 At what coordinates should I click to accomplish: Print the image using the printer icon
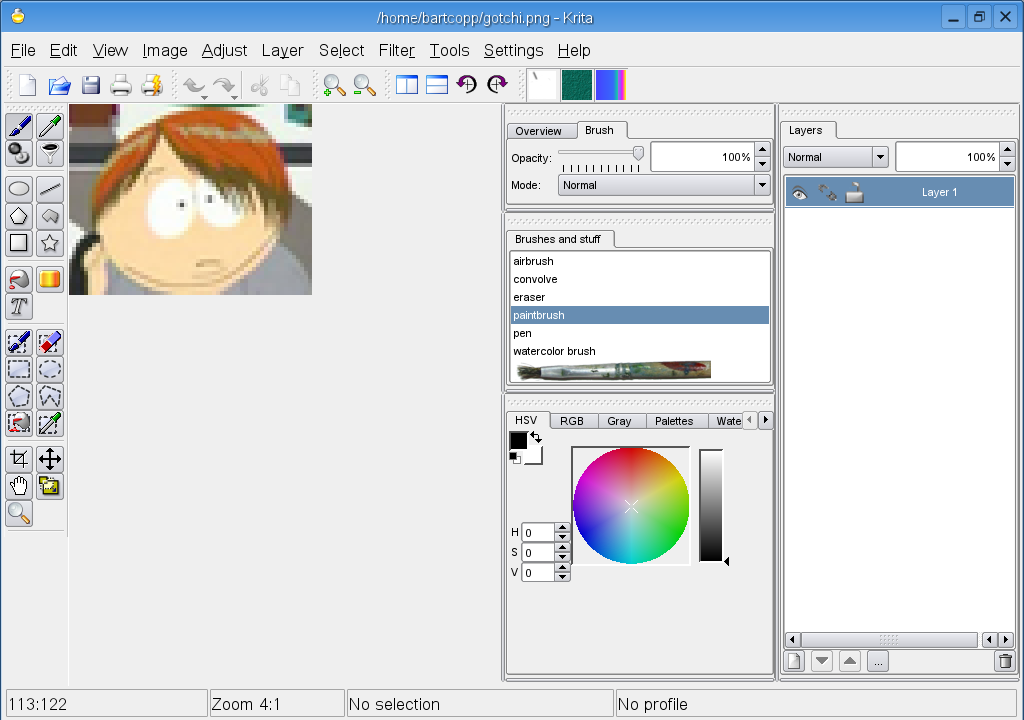121,85
